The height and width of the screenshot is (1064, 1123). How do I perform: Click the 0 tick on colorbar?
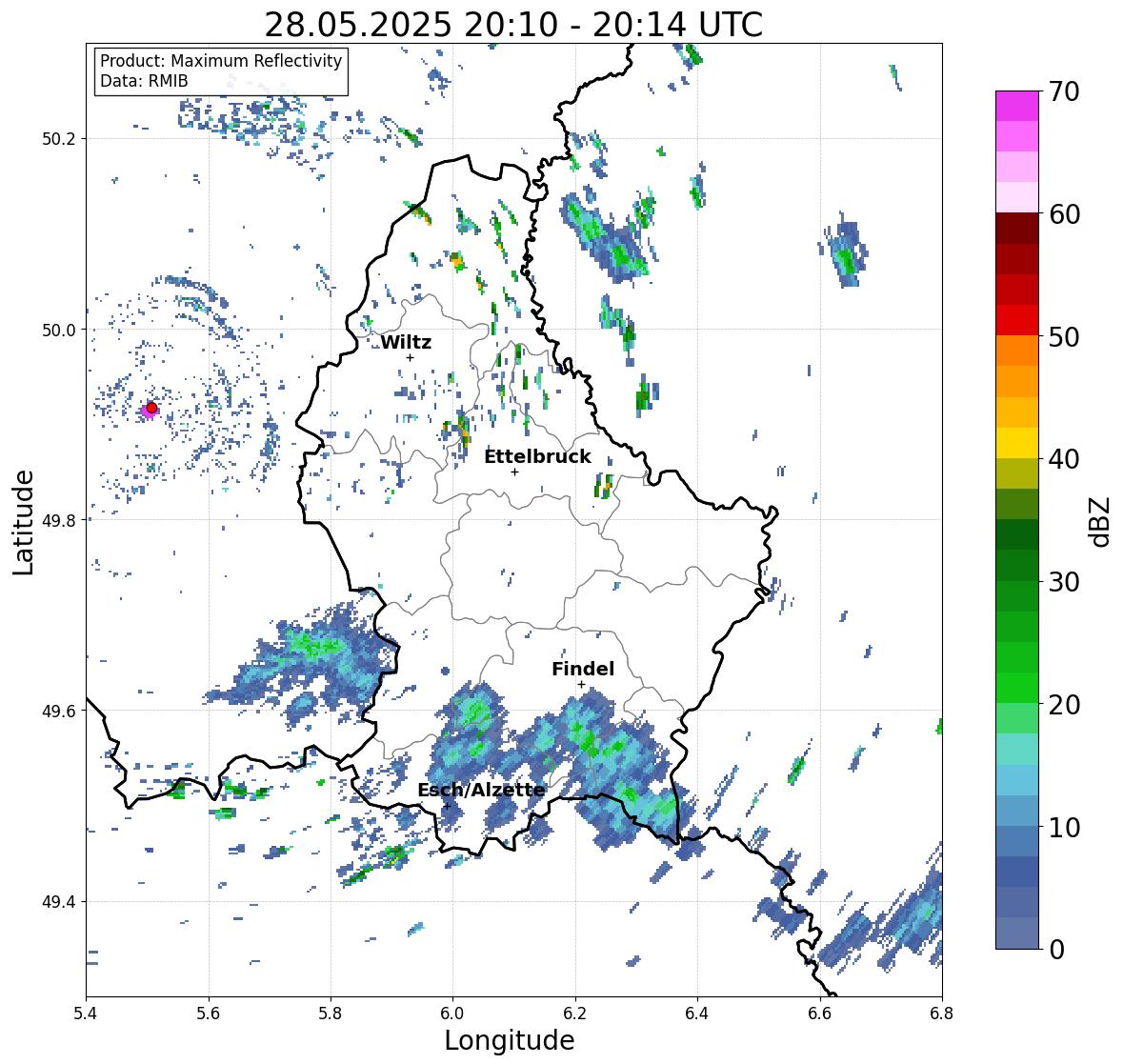click(x=1056, y=950)
